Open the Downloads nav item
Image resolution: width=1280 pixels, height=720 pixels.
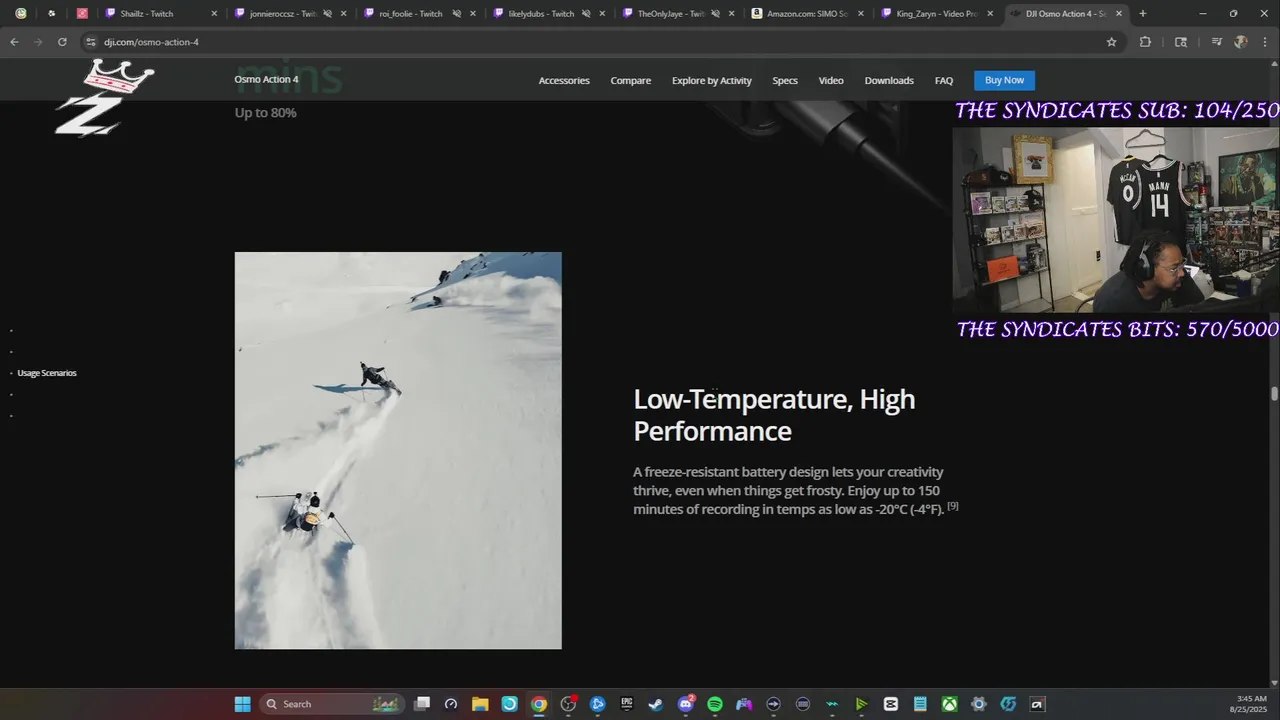pyautogui.click(x=889, y=80)
